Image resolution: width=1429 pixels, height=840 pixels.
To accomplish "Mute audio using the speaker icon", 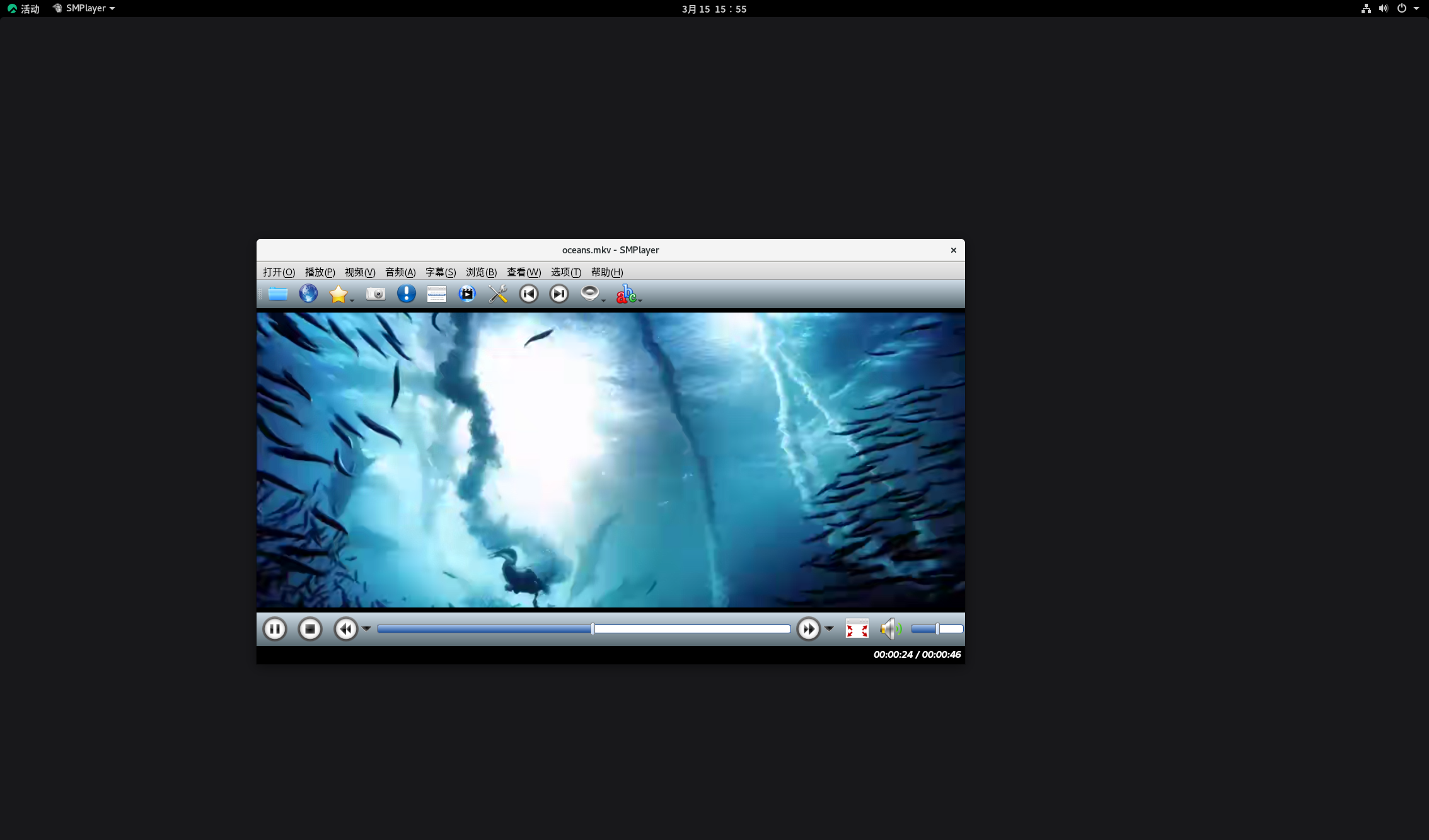I will tap(889, 629).
